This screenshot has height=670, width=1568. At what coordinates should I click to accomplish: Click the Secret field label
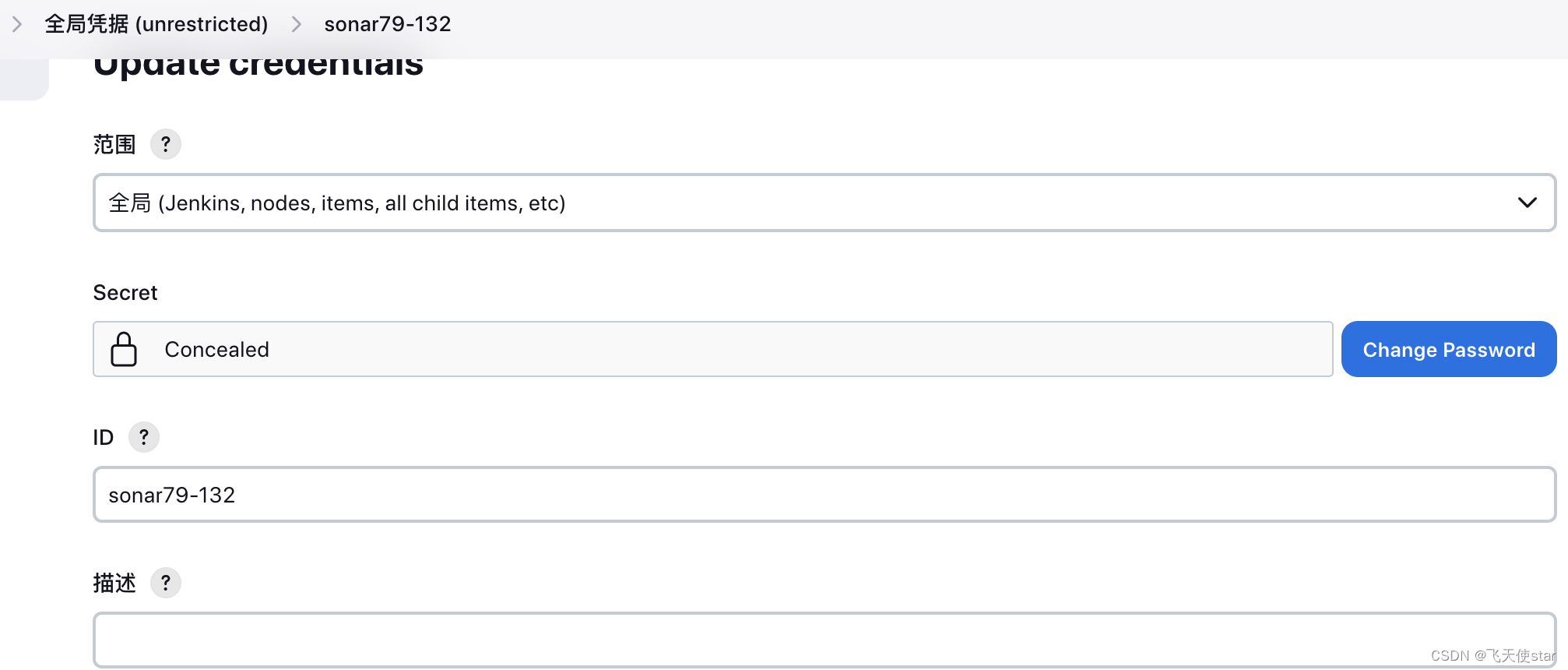pos(125,292)
